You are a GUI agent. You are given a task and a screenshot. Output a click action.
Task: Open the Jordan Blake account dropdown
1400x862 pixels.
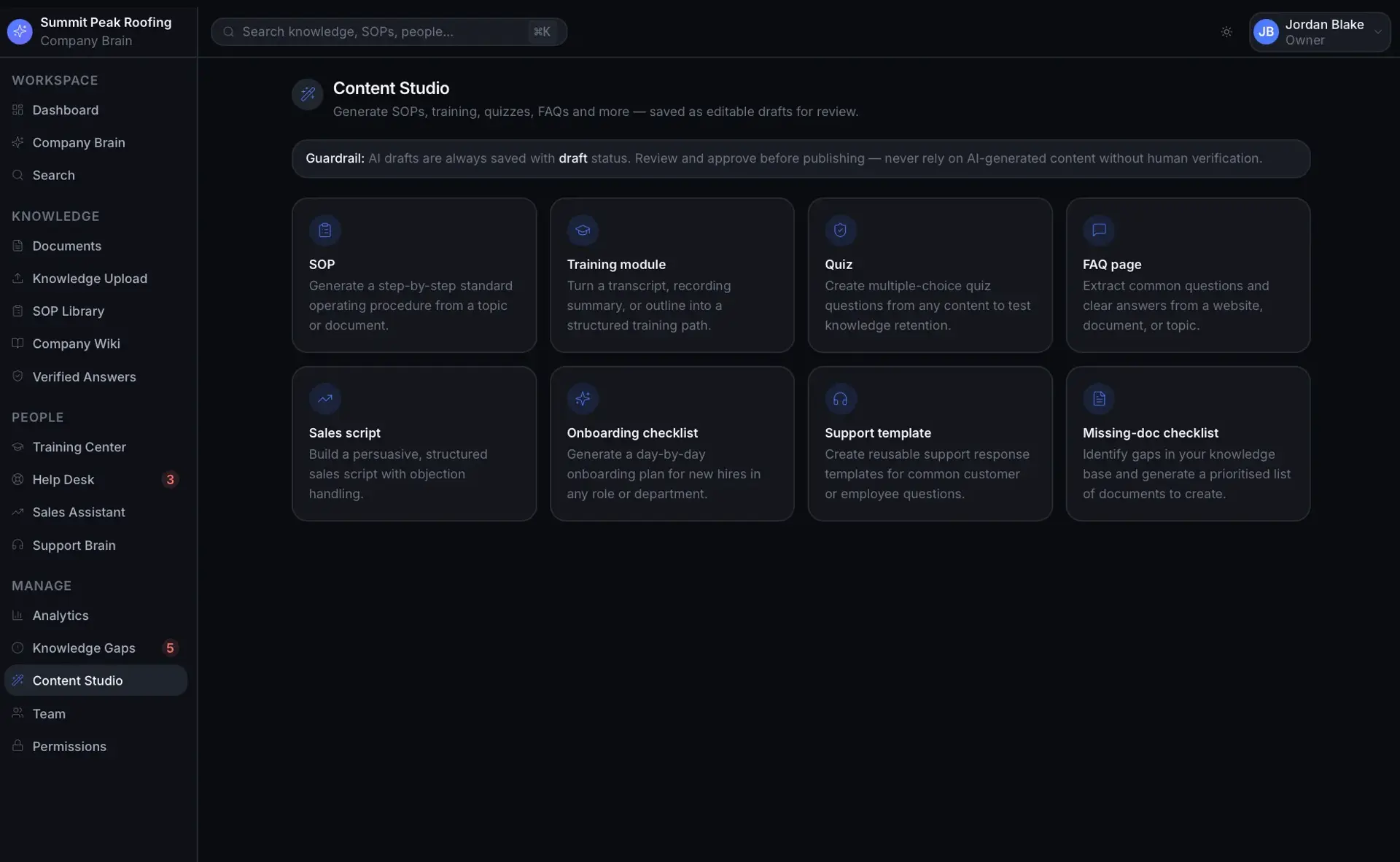coord(1320,32)
